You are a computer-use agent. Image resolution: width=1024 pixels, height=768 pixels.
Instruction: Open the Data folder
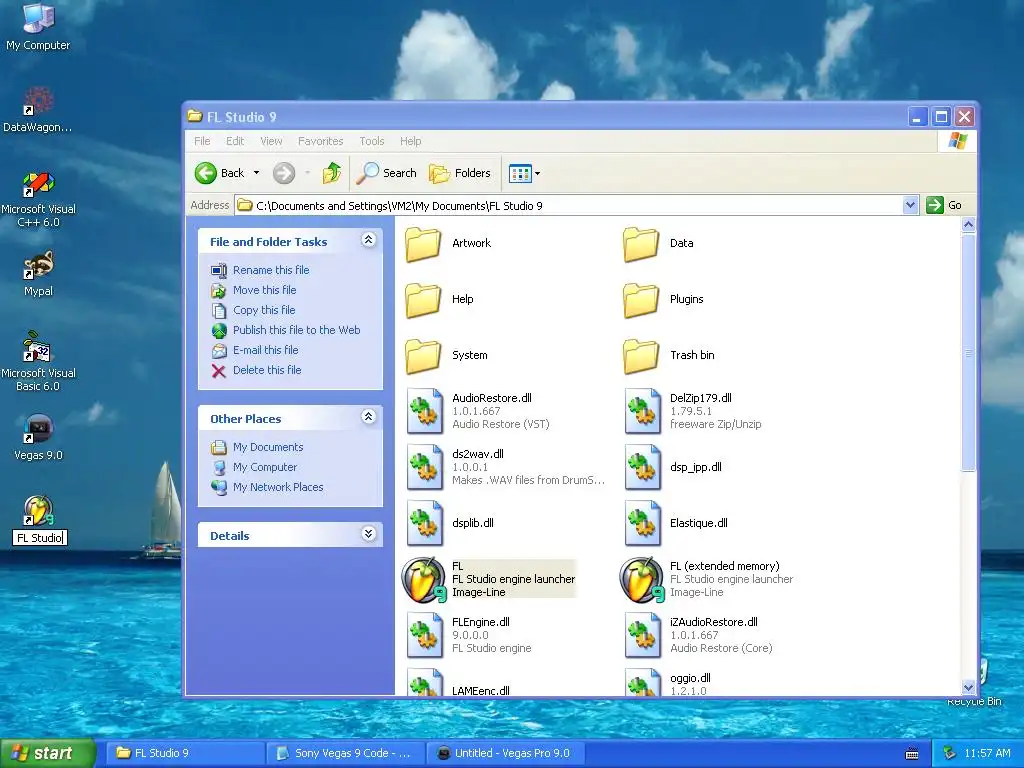pyautogui.click(x=641, y=244)
